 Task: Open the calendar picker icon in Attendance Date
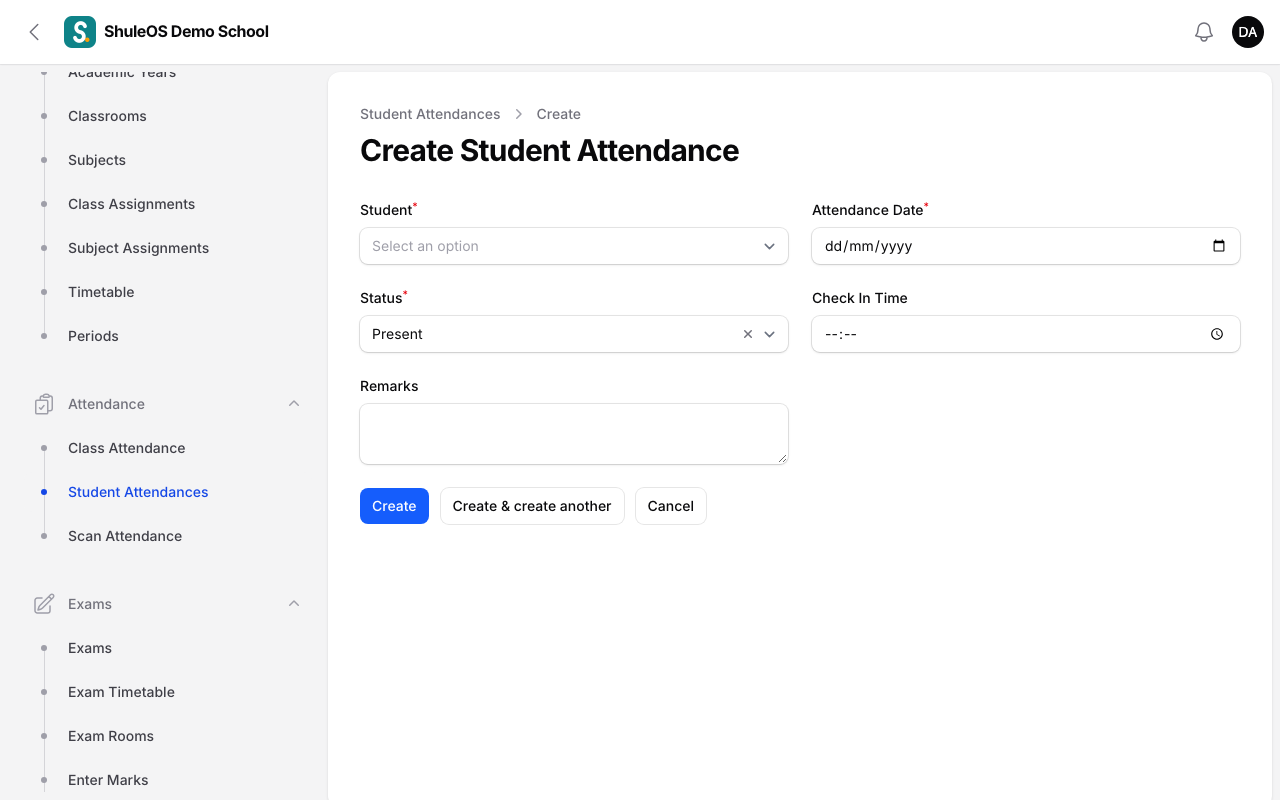(x=1218, y=246)
